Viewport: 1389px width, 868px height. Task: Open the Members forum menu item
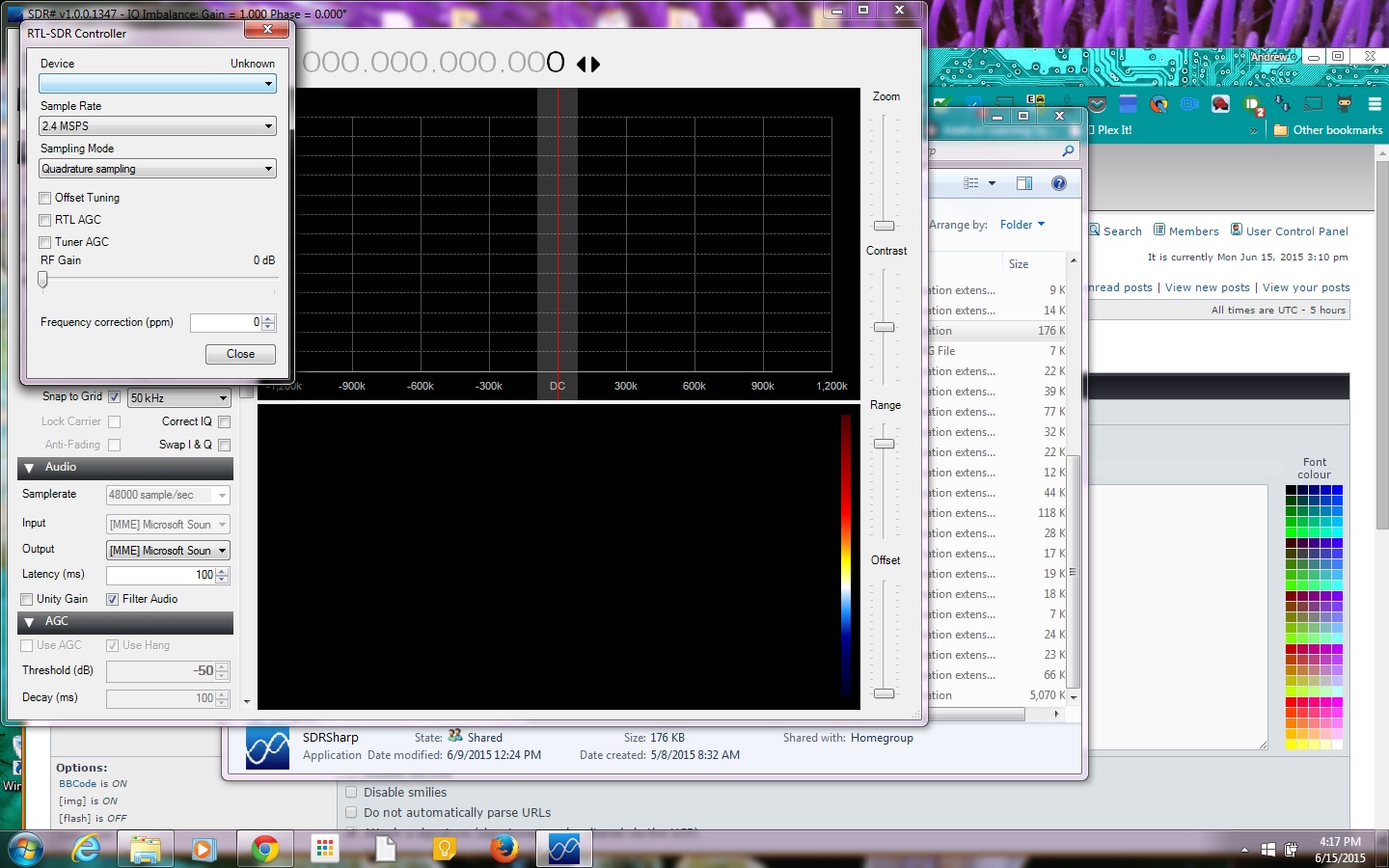[x=1193, y=231]
